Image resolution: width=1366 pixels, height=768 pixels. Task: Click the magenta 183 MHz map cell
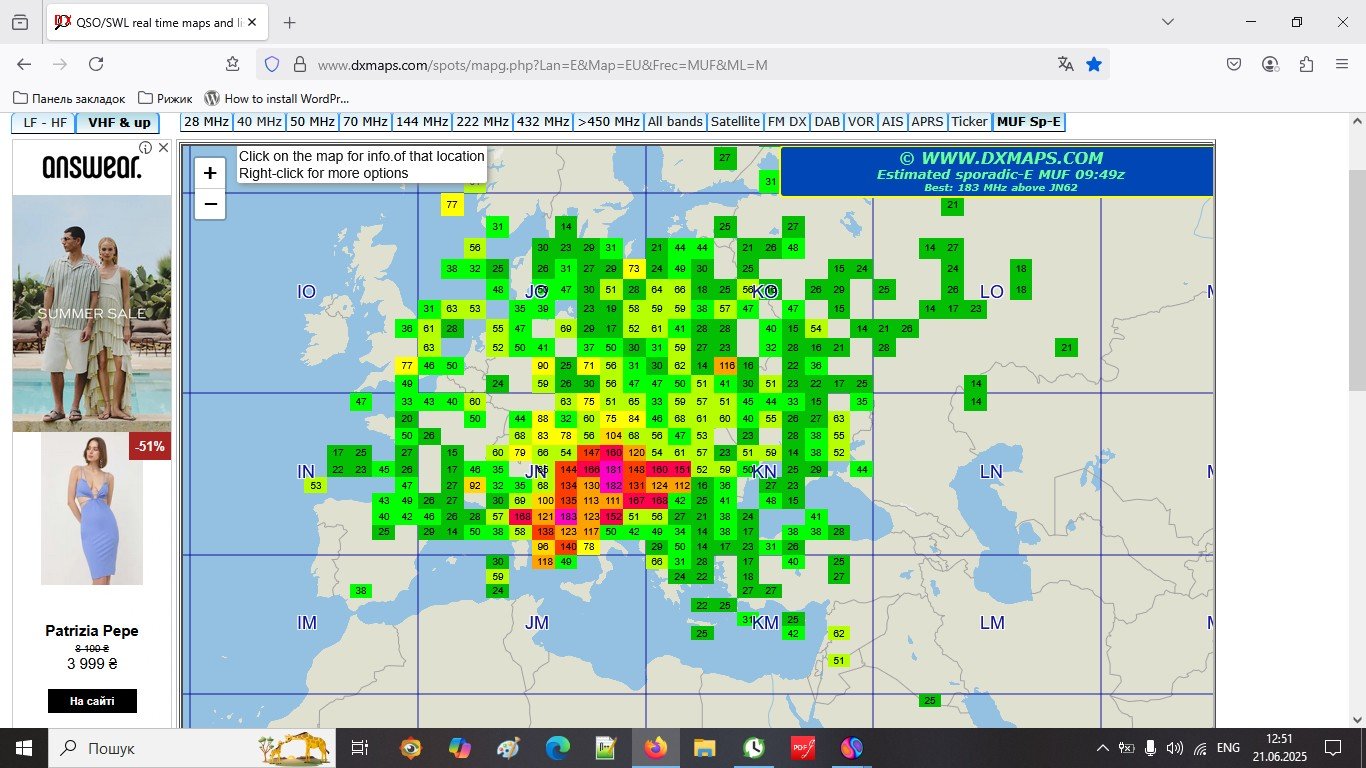(x=567, y=516)
